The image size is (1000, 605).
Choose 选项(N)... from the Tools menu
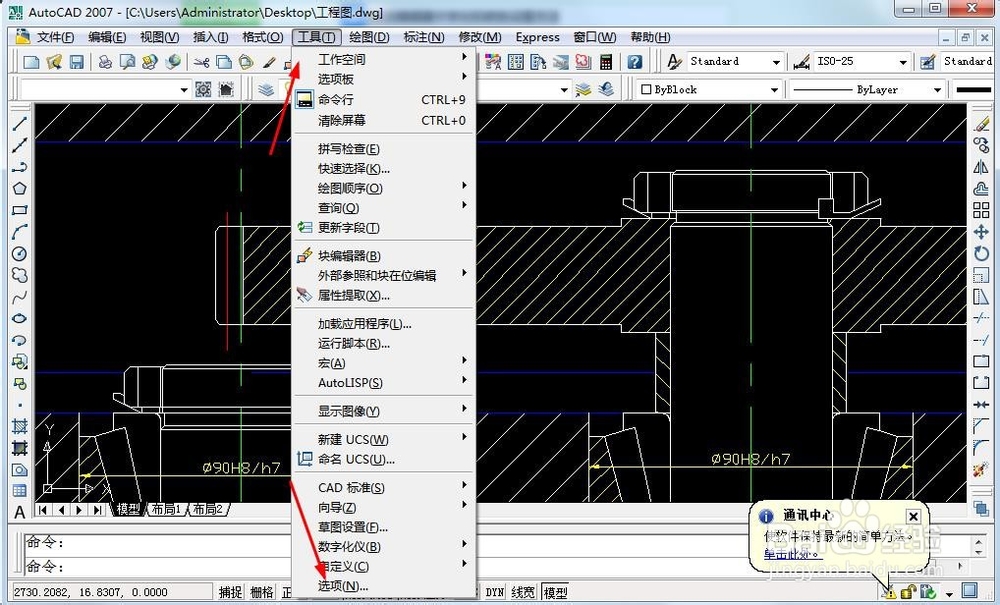(x=385, y=585)
